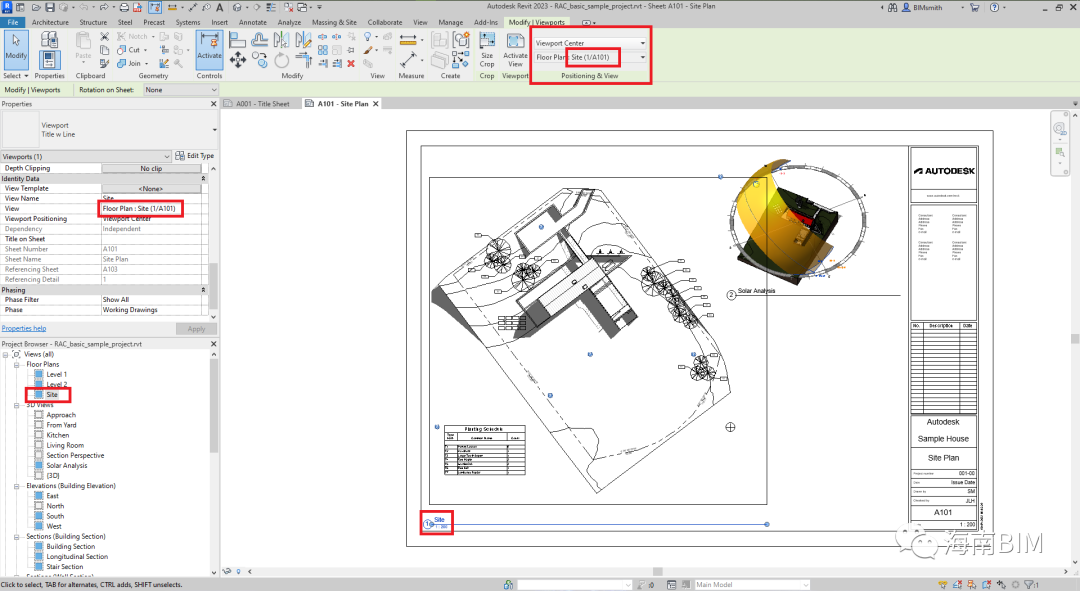The width and height of the screenshot is (1080, 591).
Task: Click the Activate Controls button
Action: (209, 49)
